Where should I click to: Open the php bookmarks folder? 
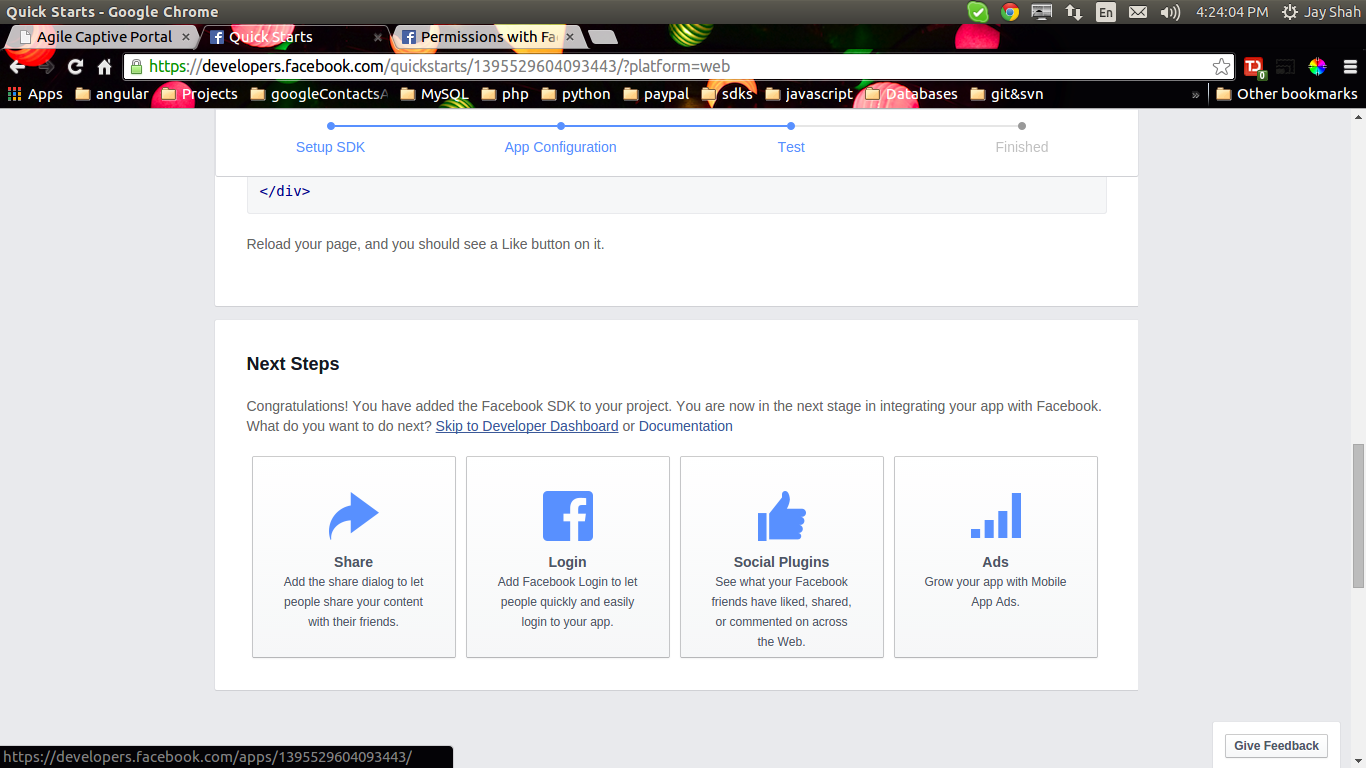click(505, 94)
